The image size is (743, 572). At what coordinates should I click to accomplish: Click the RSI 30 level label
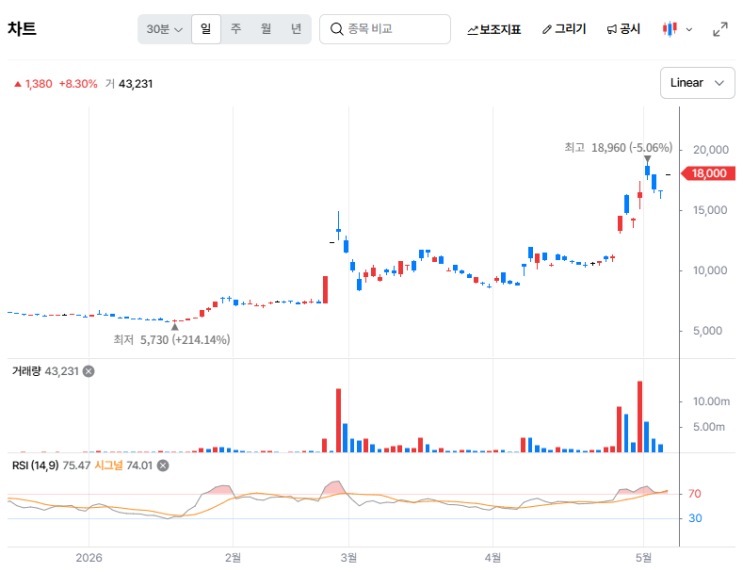click(695, 518)
